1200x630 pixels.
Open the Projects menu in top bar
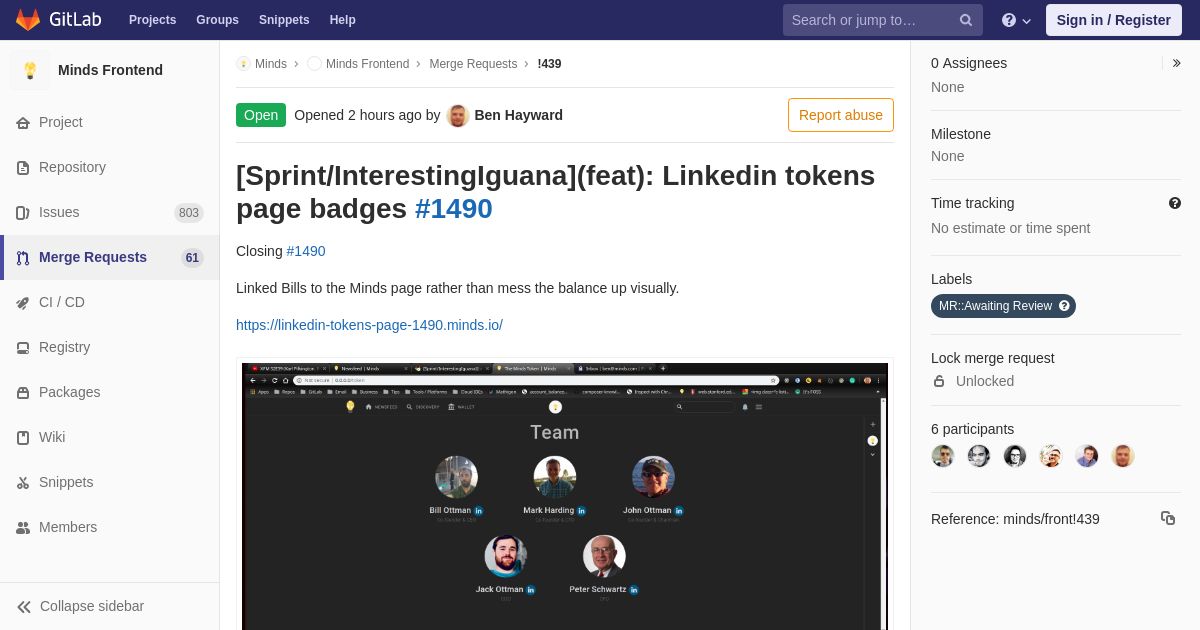(152, 20)
